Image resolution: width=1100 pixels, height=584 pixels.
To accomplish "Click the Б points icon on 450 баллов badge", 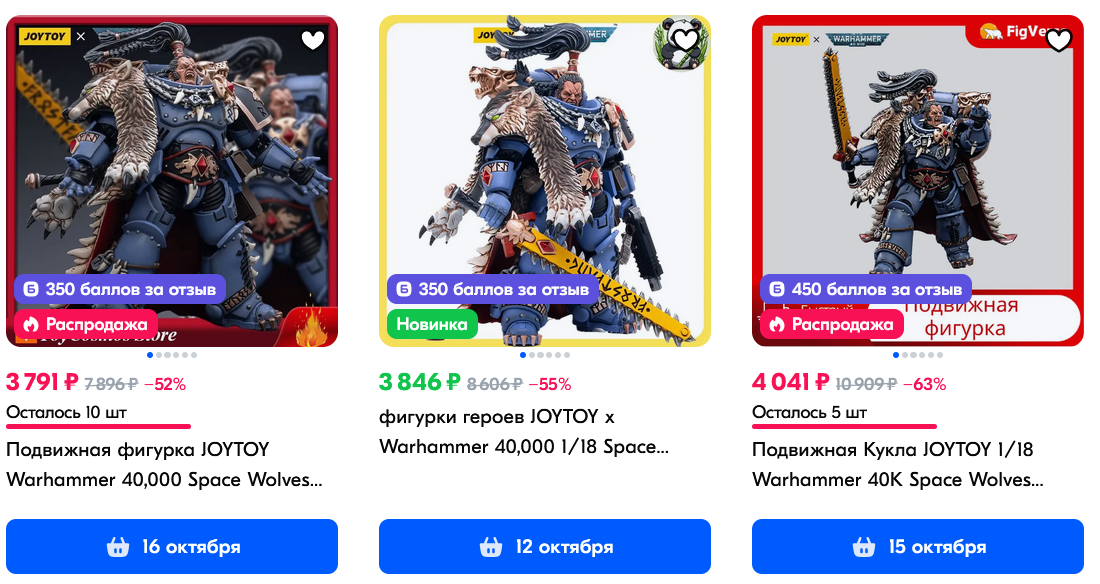I will coord(777,289).
